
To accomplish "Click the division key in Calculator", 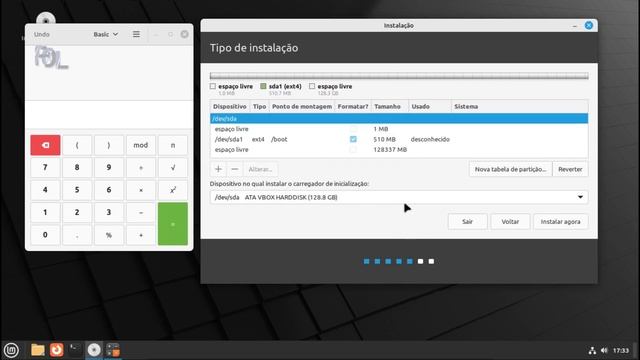I will pyautogui.click(x=141, y=167).
